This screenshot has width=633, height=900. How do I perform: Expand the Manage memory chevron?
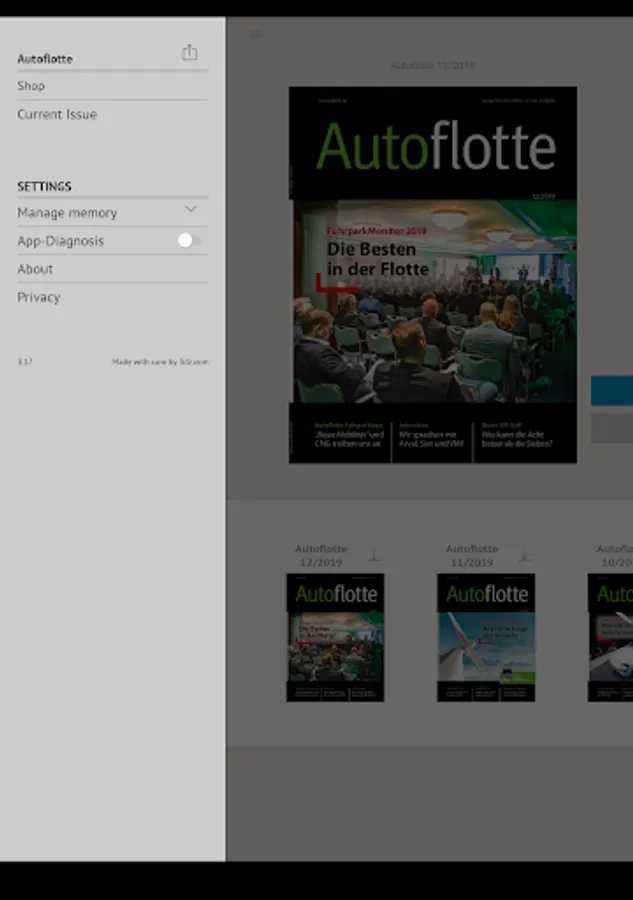[x=191, y=209]
